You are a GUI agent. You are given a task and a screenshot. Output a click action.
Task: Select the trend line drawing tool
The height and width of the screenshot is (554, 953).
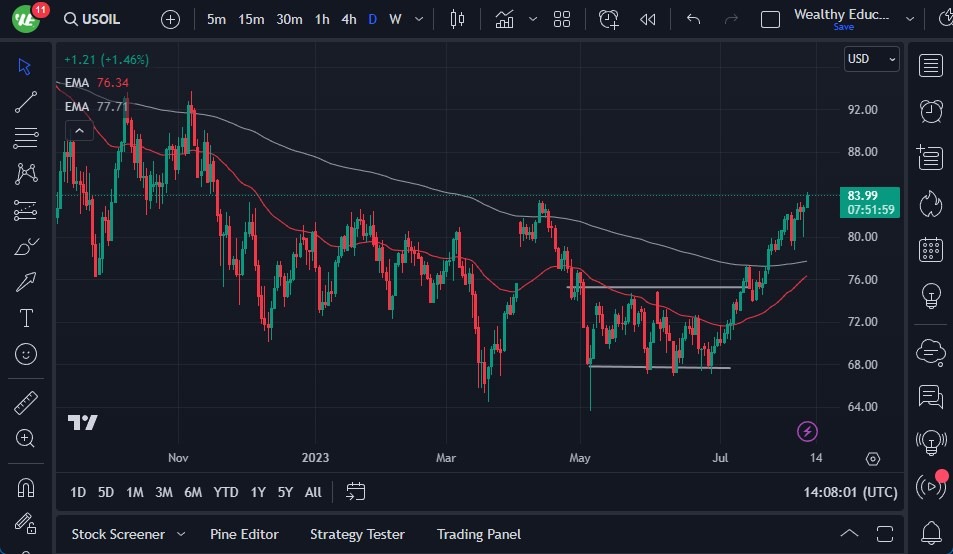tap(26, 101)
